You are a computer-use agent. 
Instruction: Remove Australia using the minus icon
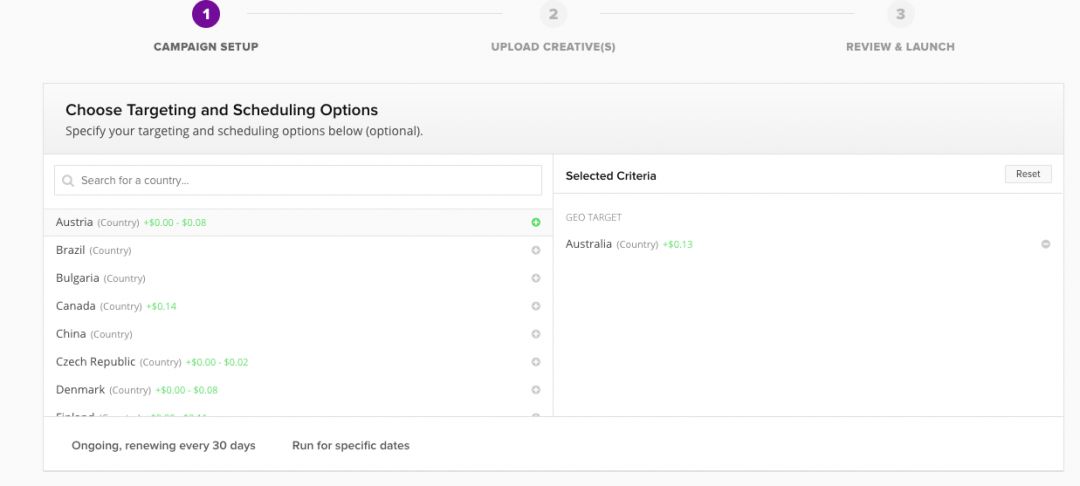click(1046, 244)
